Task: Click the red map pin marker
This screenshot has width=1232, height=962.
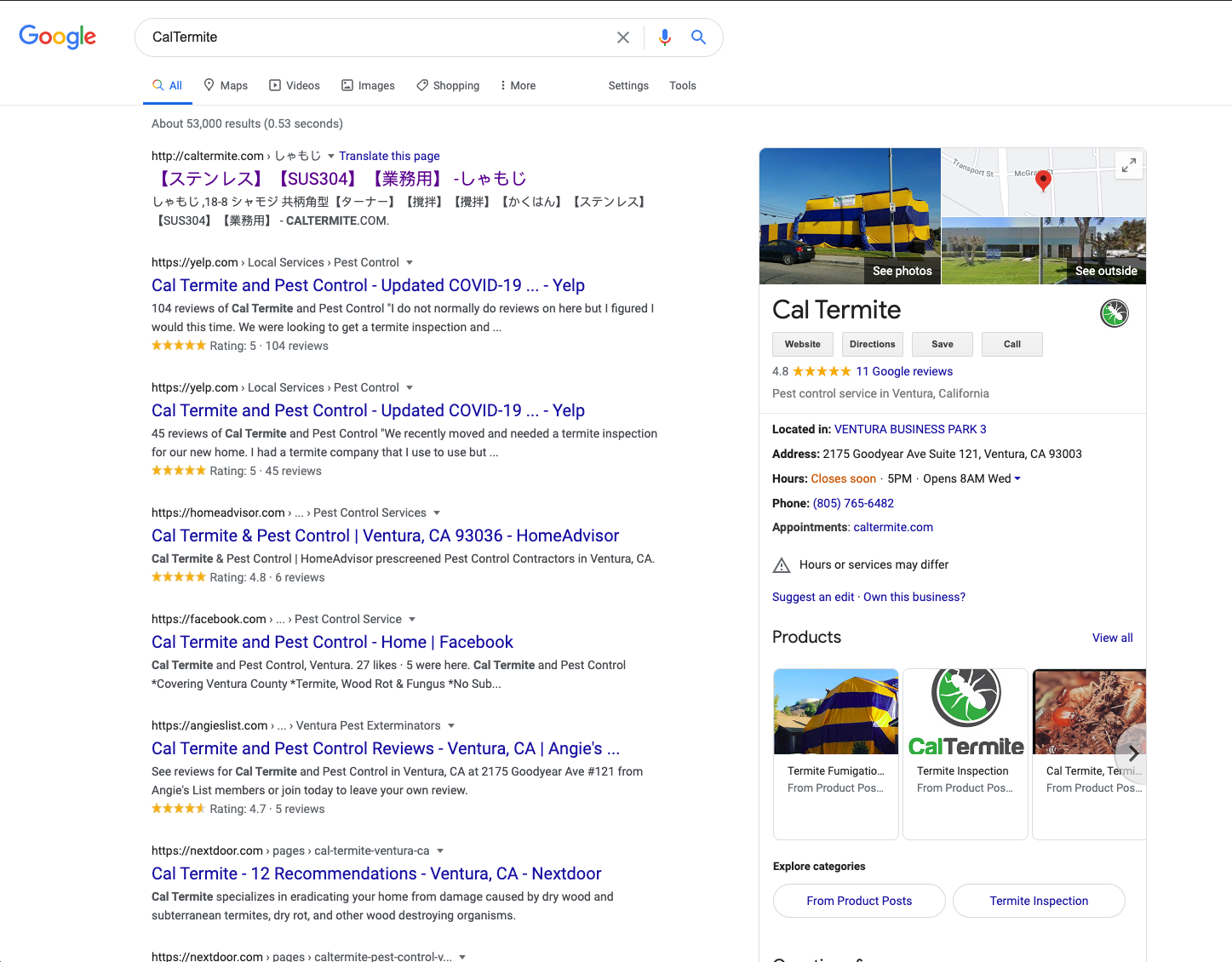Action: click(1043, 180)
